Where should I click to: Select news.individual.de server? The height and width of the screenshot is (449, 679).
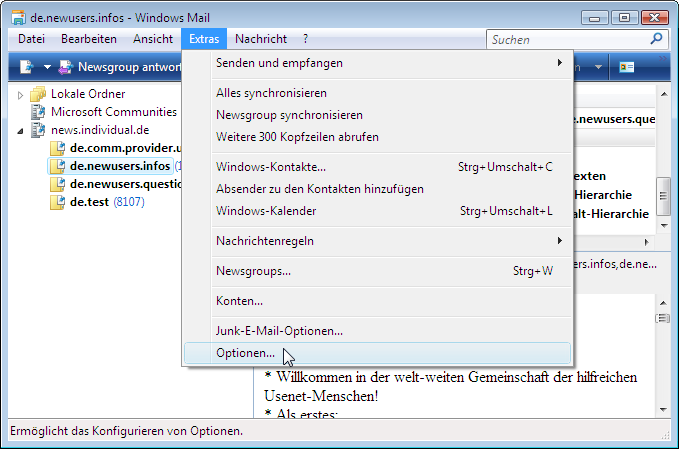click(100, 130)
